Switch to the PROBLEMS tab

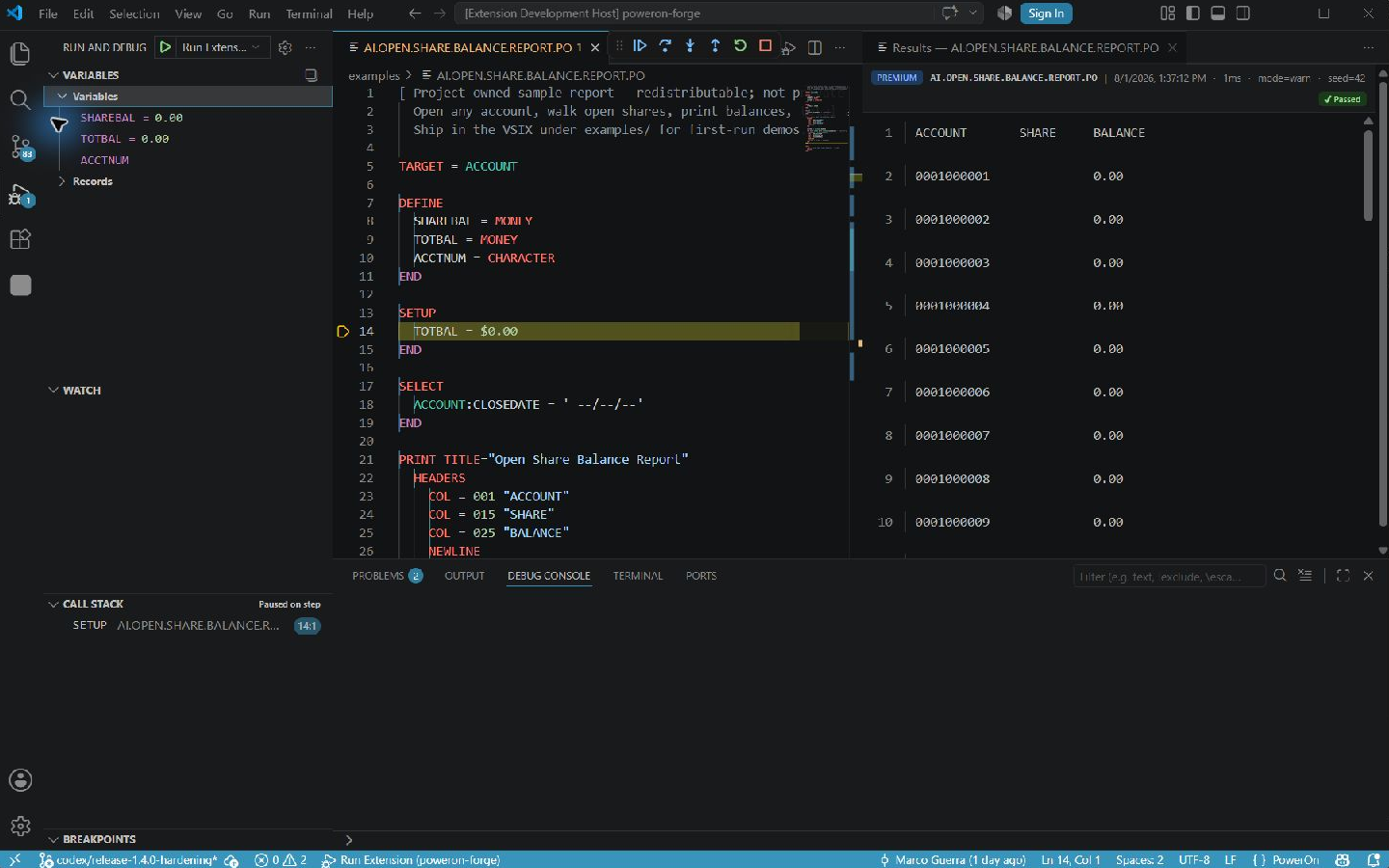387,576
